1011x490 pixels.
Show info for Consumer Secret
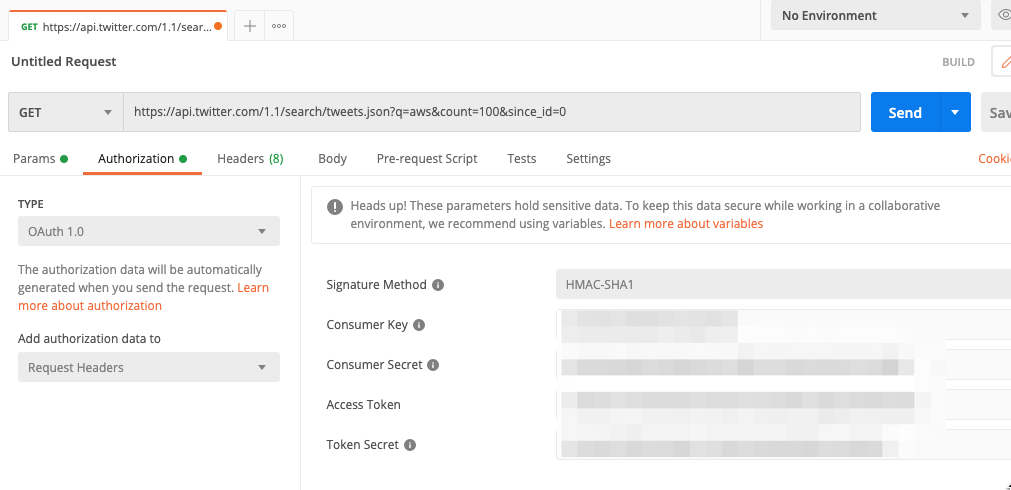(433, 365)
